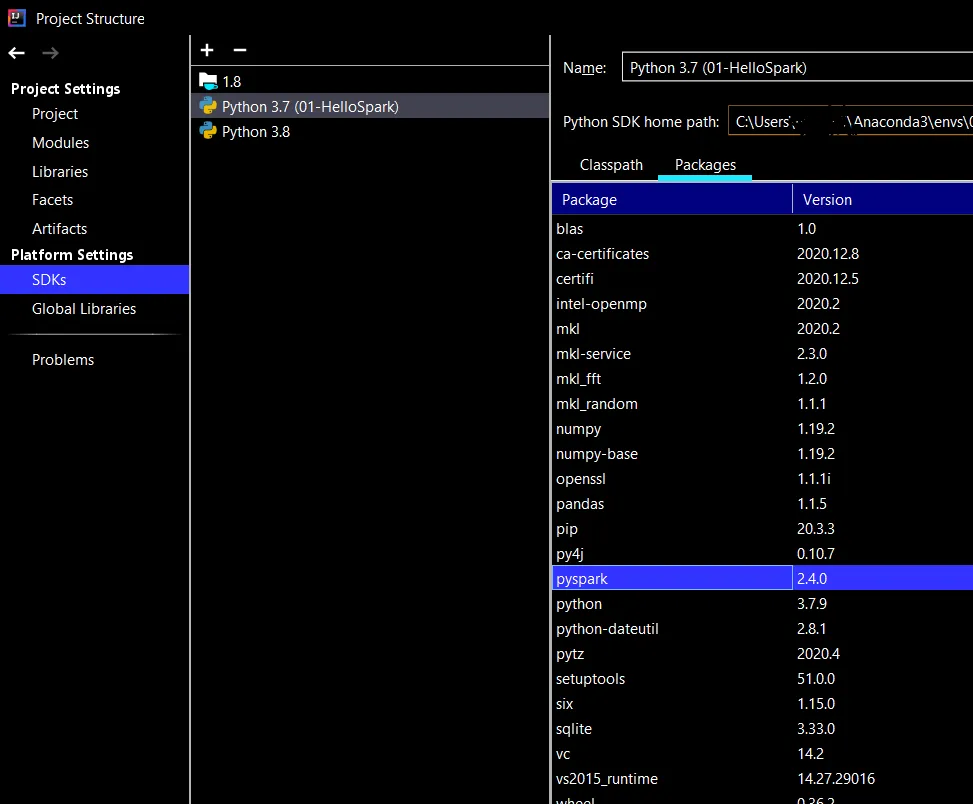The image size is (973, 804).
Task: Select the mkl-service package row
Action: point(762,354)
